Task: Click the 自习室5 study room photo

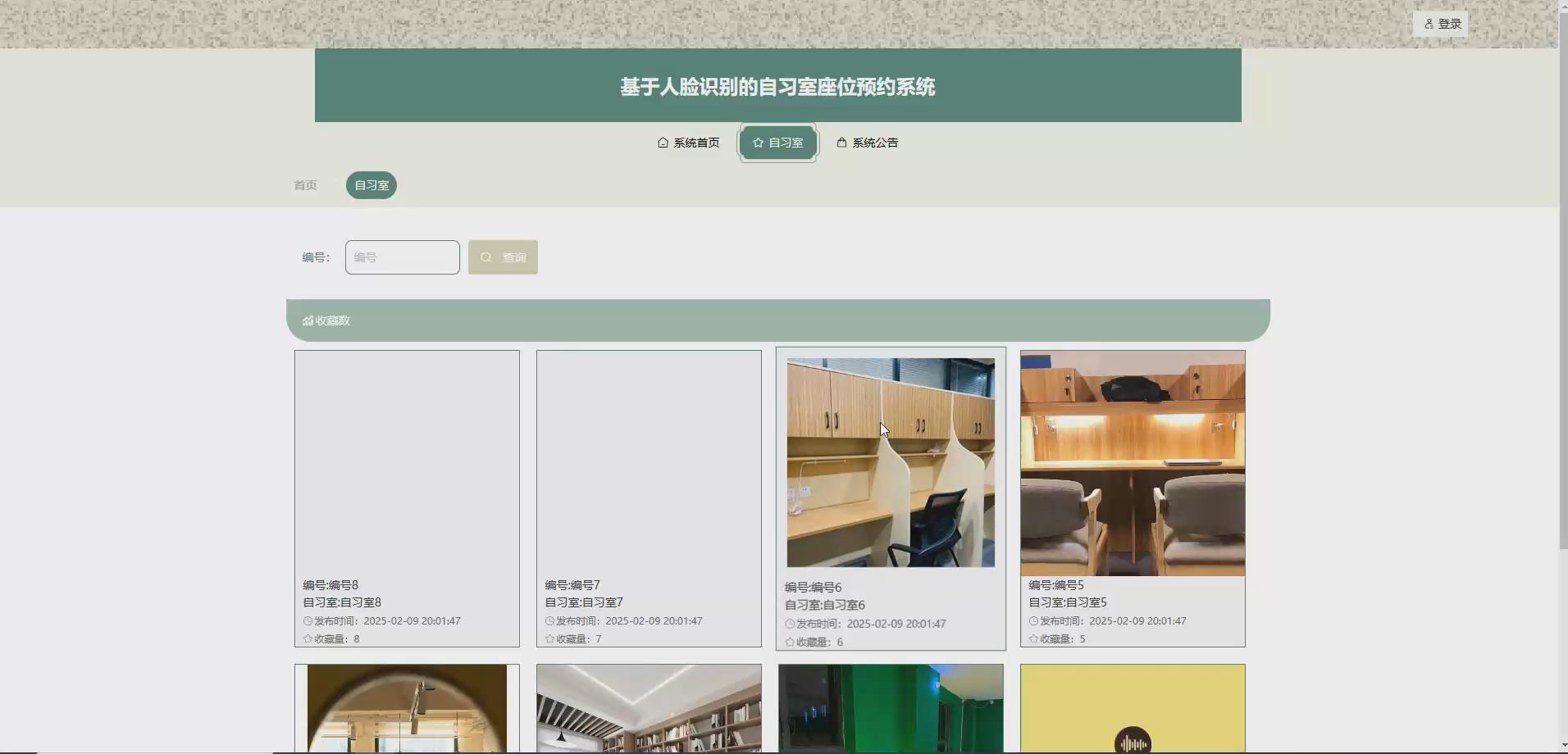Action: click(1132, 461)
